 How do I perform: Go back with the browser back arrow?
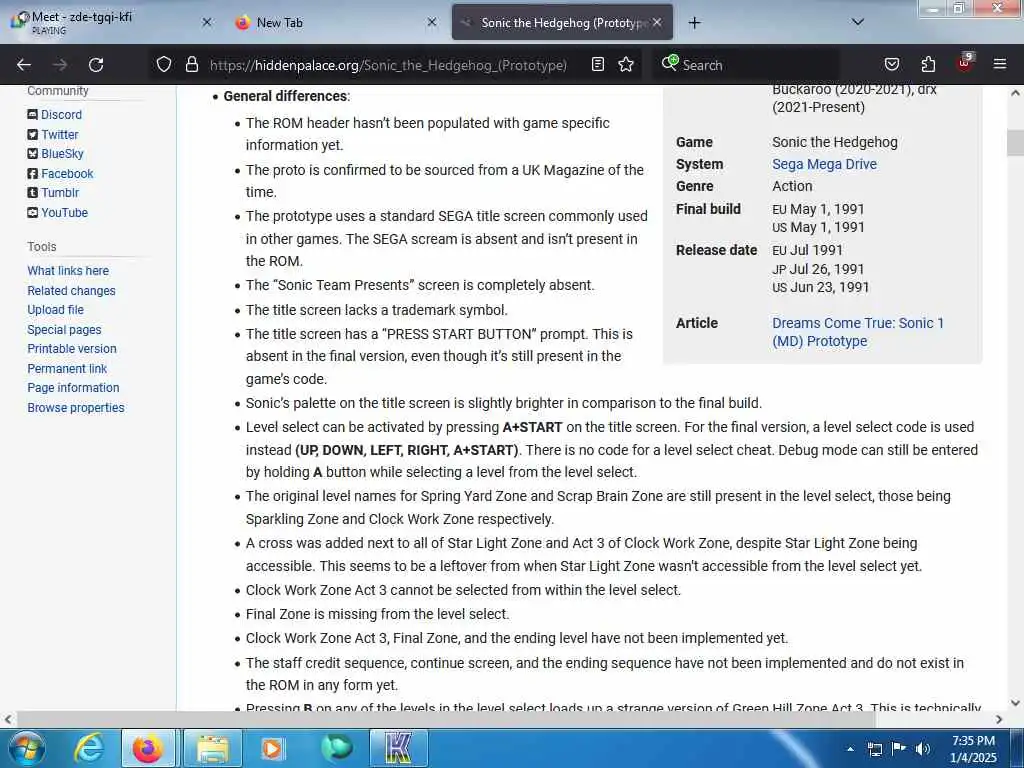24,65
